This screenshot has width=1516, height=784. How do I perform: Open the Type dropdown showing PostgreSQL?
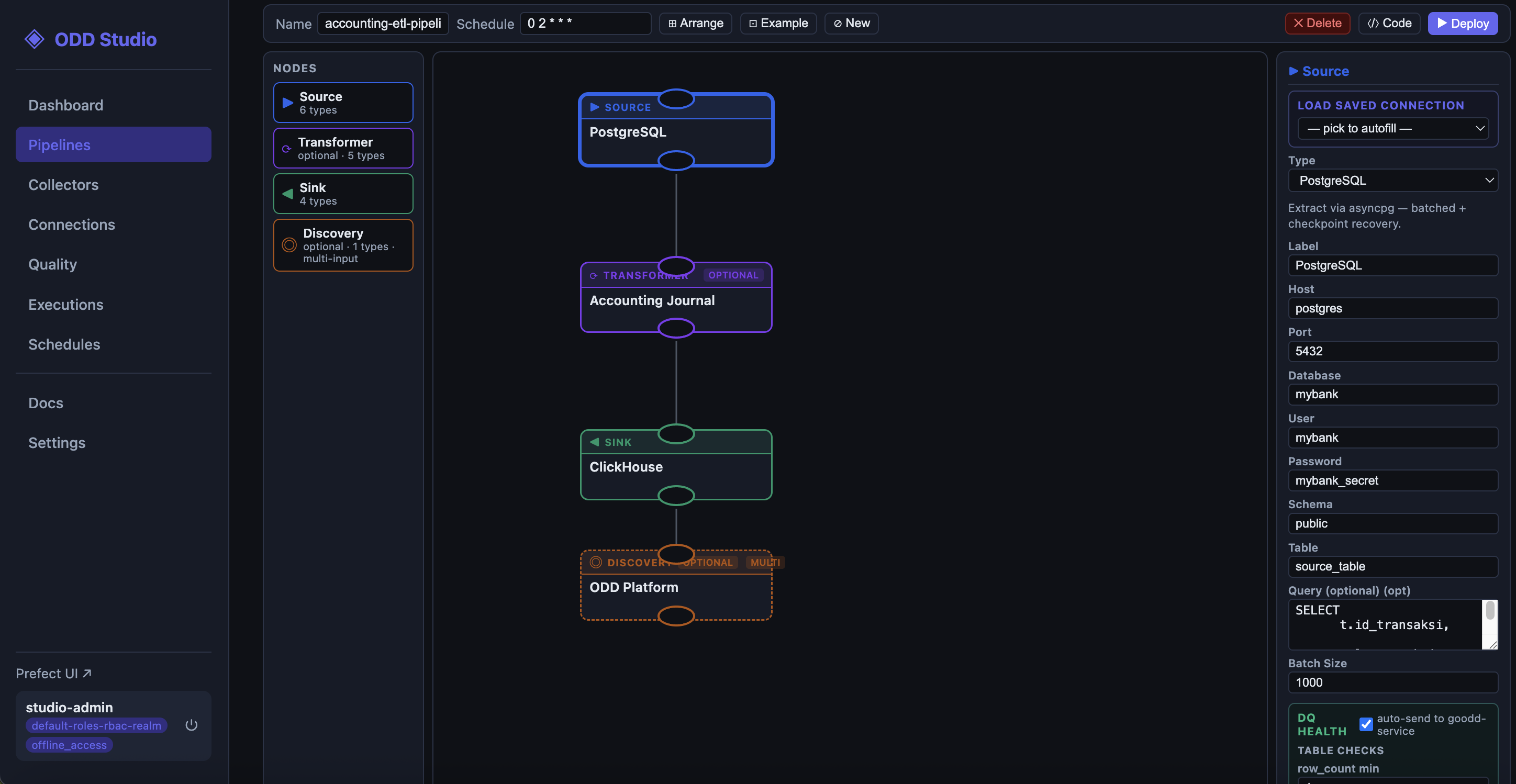click(x=1393, y=180)
